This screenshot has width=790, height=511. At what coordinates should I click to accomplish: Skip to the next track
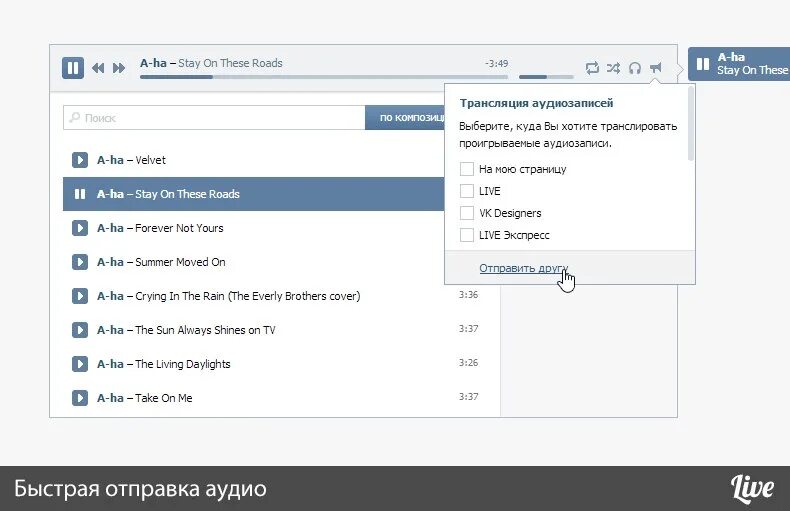(119, 68)
